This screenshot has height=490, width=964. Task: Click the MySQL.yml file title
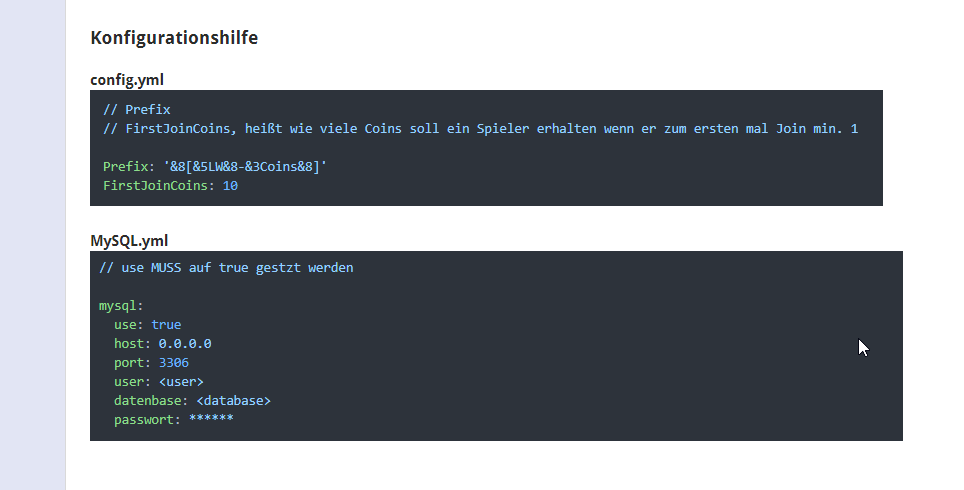pyautogui.click(x=129, y=241)
